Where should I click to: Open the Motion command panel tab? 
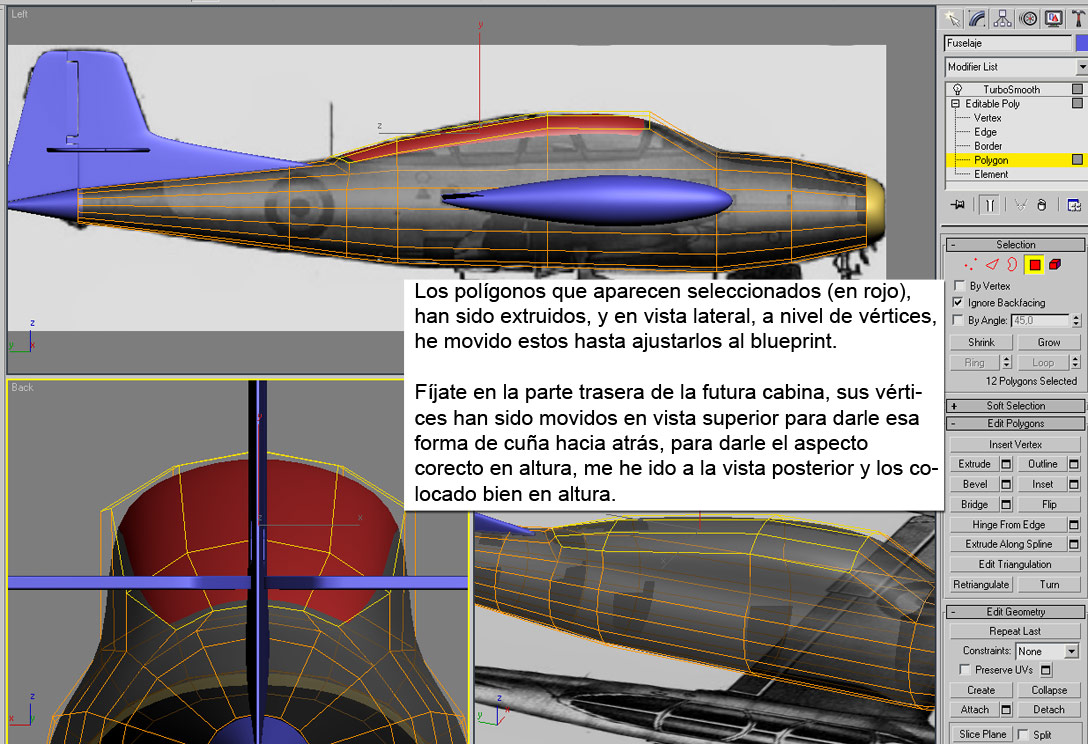(x=1028, y=19)
